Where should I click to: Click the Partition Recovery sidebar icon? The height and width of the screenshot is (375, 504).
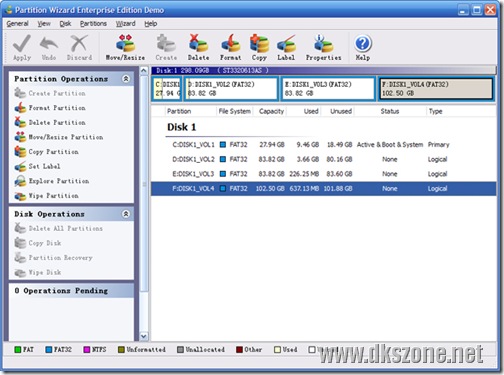pos(20,258)
